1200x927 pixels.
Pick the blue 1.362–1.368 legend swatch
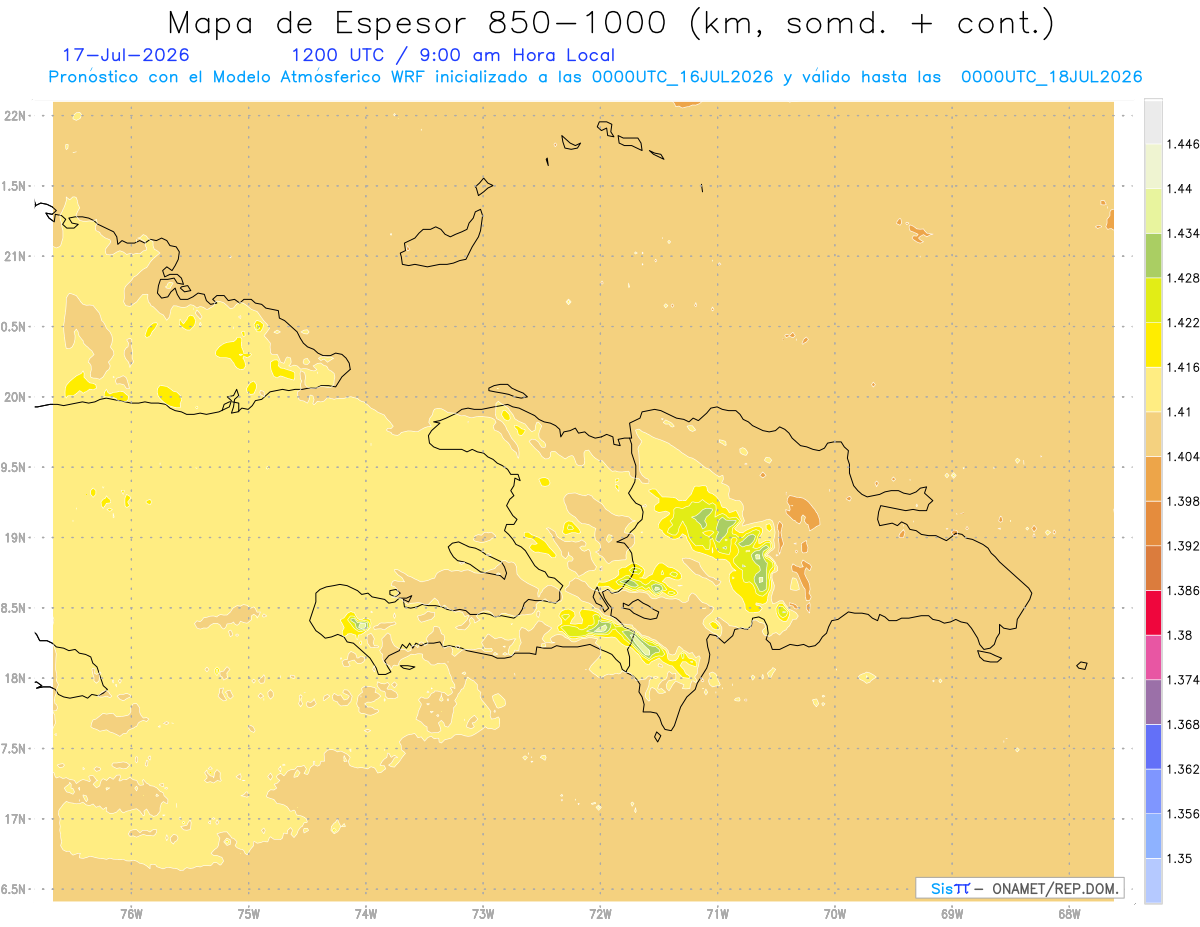pos(1153,746)
